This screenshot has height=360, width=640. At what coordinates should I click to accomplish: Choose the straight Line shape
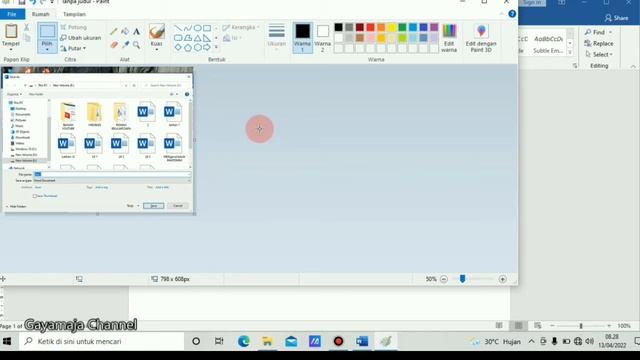pos(178,28)
